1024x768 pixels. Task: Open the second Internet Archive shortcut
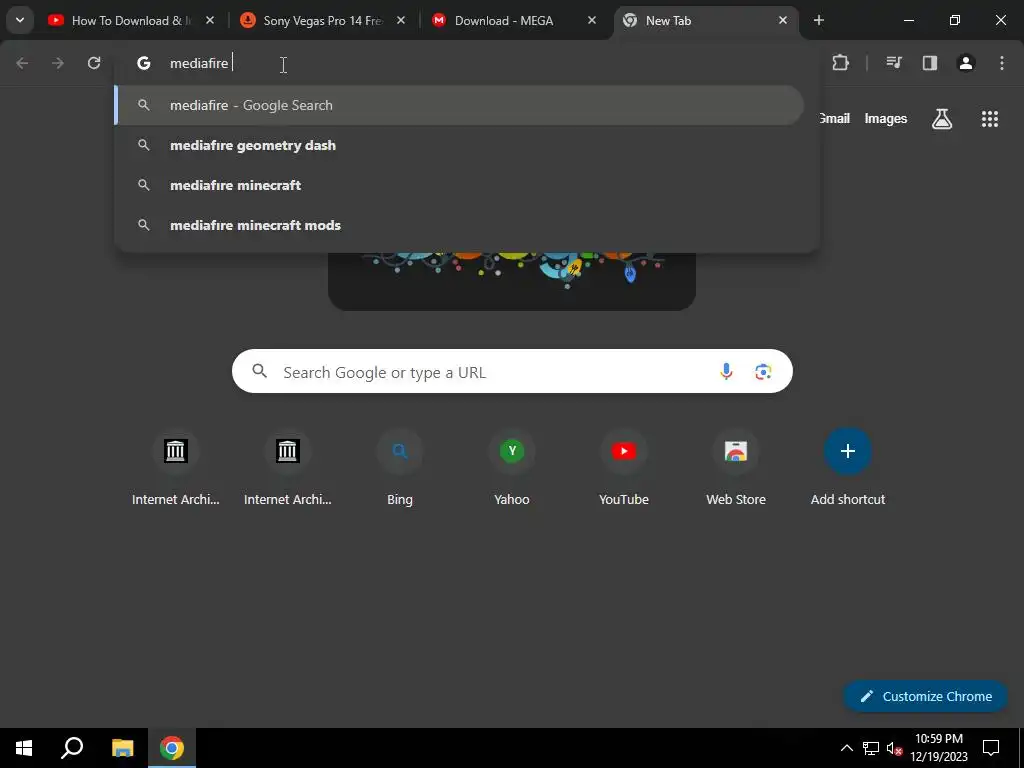(x=287, y=468)
